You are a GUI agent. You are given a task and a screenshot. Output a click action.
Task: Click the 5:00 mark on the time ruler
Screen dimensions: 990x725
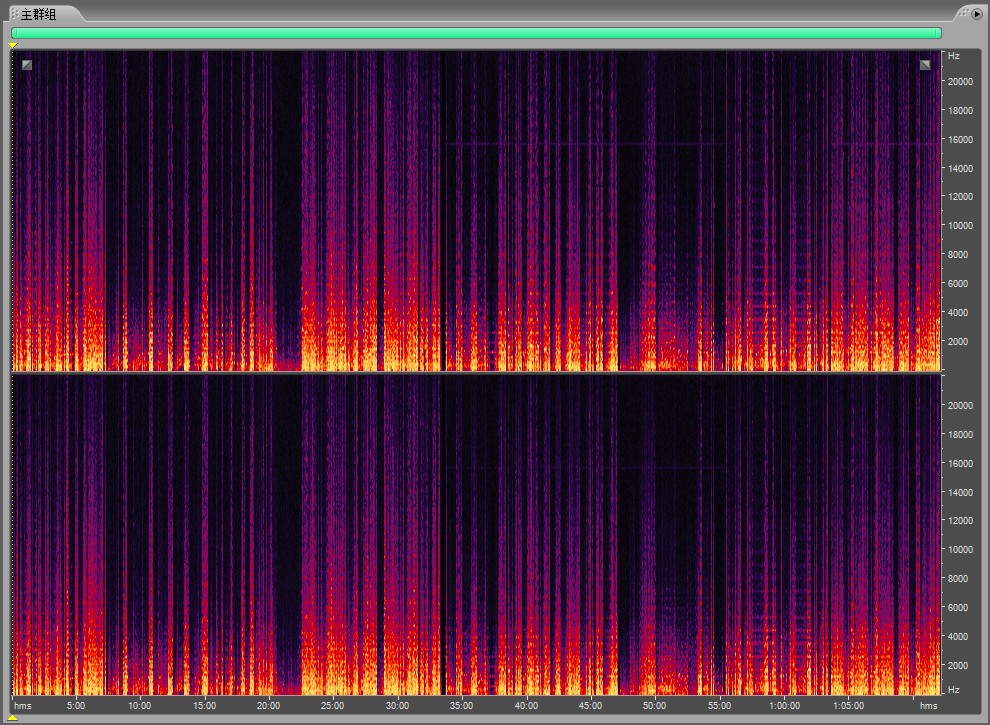pos(76,705)
